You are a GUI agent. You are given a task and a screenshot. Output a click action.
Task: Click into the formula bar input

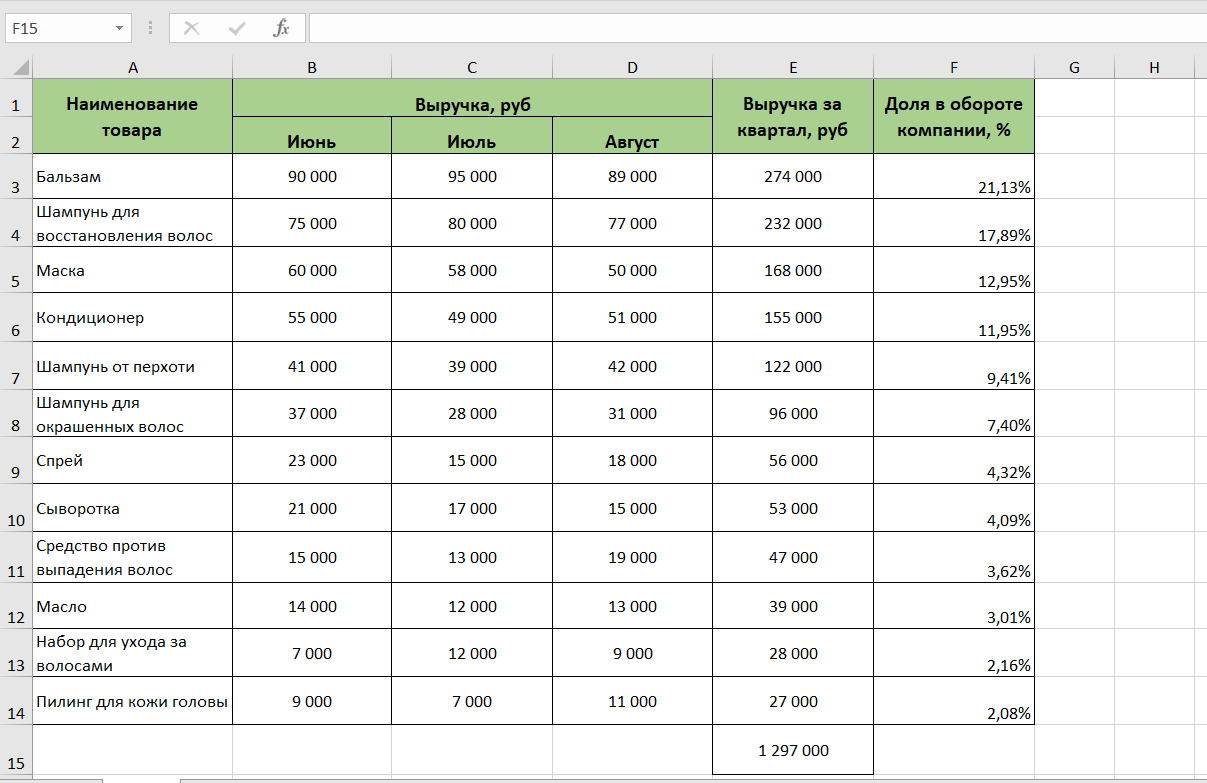[757, 29]
